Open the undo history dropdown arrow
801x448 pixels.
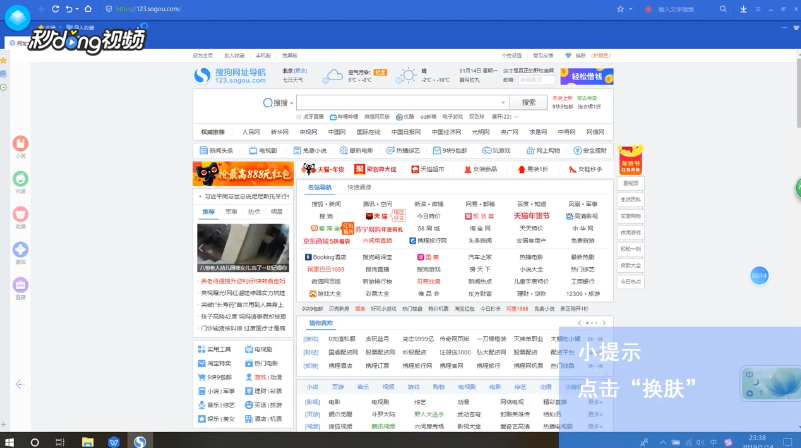[x=77, y=9]
